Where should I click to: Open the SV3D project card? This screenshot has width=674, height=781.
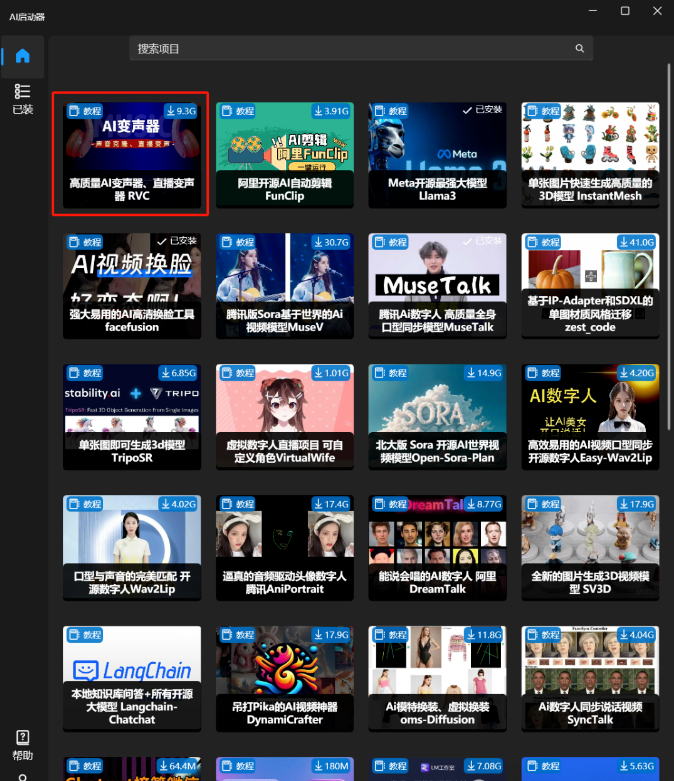[x=590, y=548]
